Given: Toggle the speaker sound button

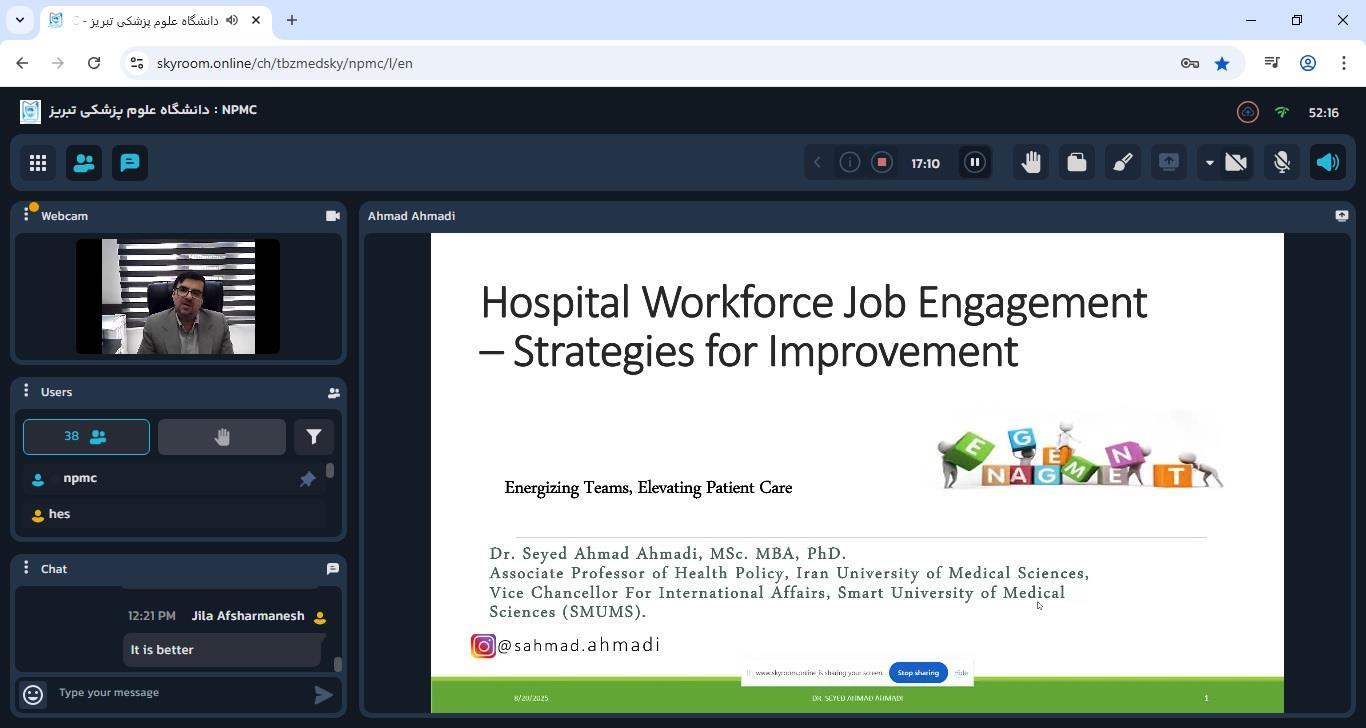Looking at the screenshot, I should tap(1328, 163).
